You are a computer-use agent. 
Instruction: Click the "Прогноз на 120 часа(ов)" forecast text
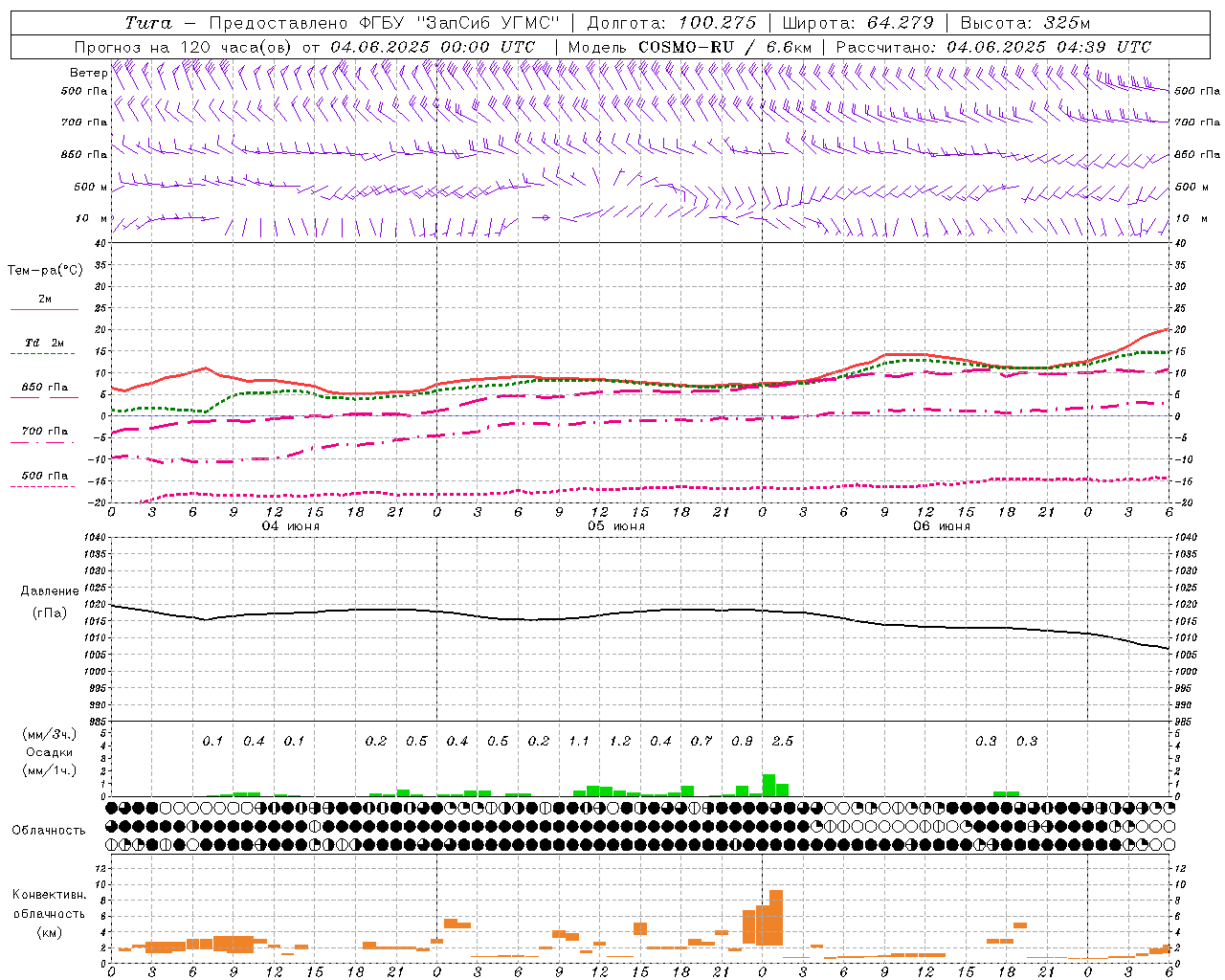184,47
